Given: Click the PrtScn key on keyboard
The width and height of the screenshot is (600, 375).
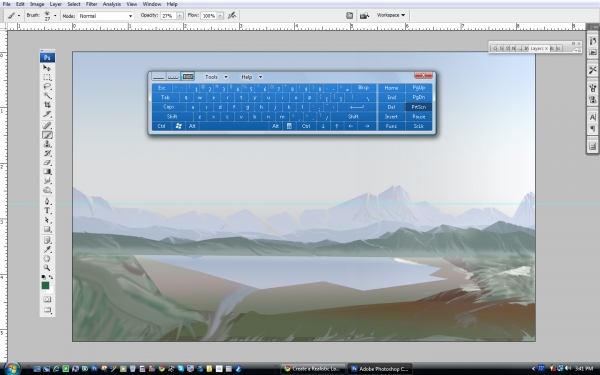Looking at the screenshot, I should click(x=419, y=107).
